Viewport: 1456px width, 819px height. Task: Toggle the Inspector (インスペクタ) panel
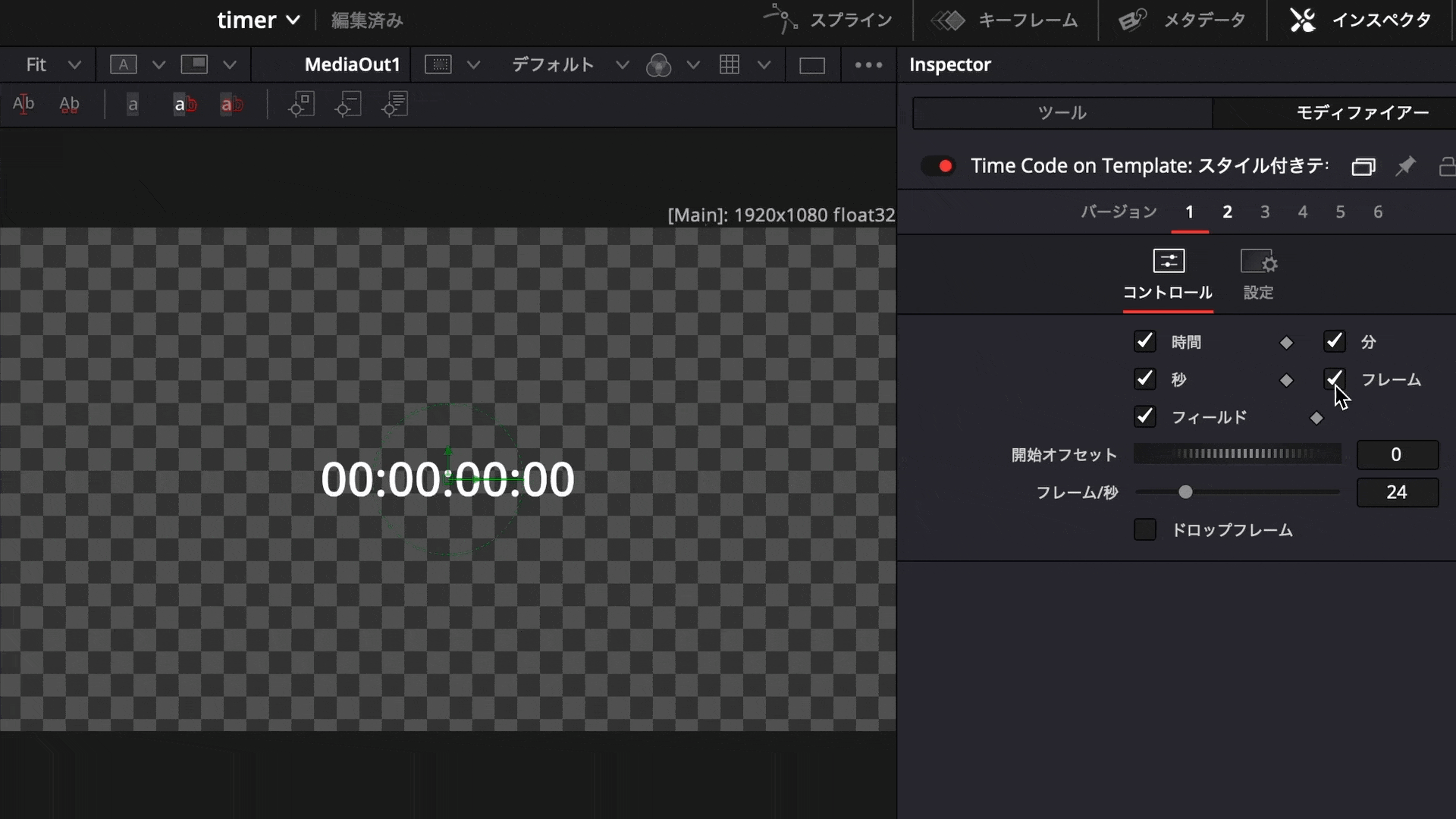click(1361, 20)
